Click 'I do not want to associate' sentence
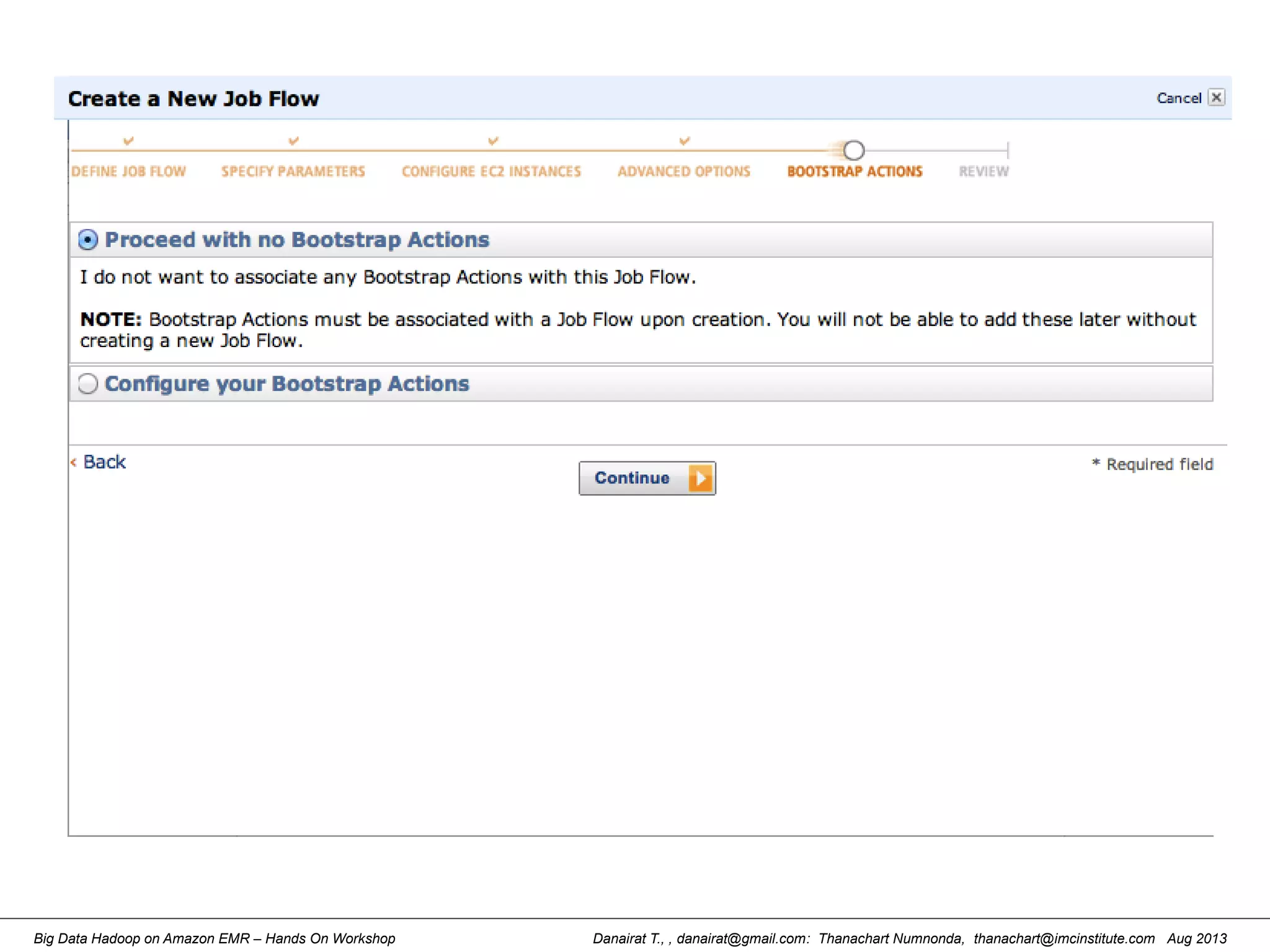 [x=388, y=277]
